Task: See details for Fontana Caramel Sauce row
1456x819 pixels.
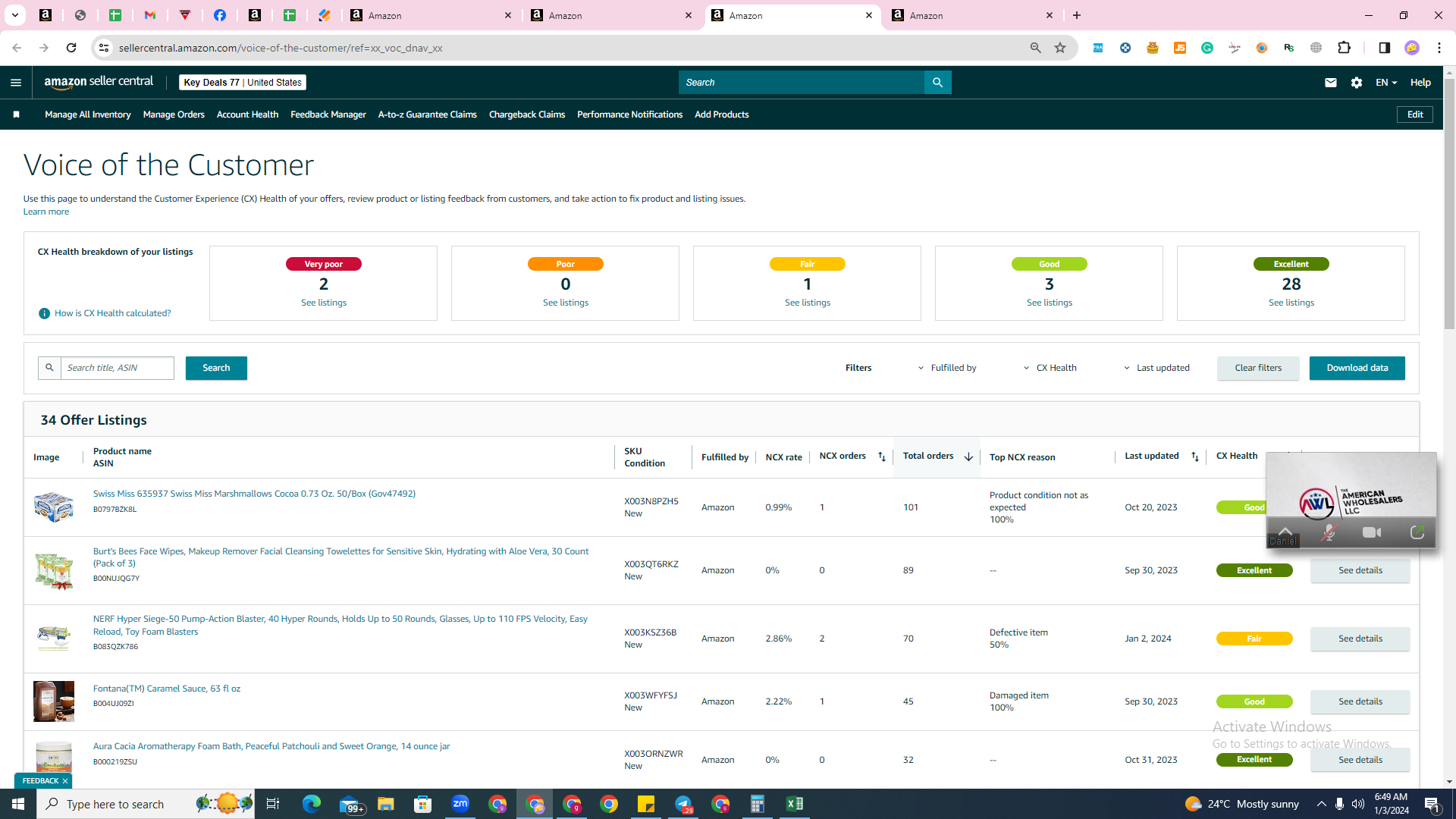Action: pos(1360,701)
